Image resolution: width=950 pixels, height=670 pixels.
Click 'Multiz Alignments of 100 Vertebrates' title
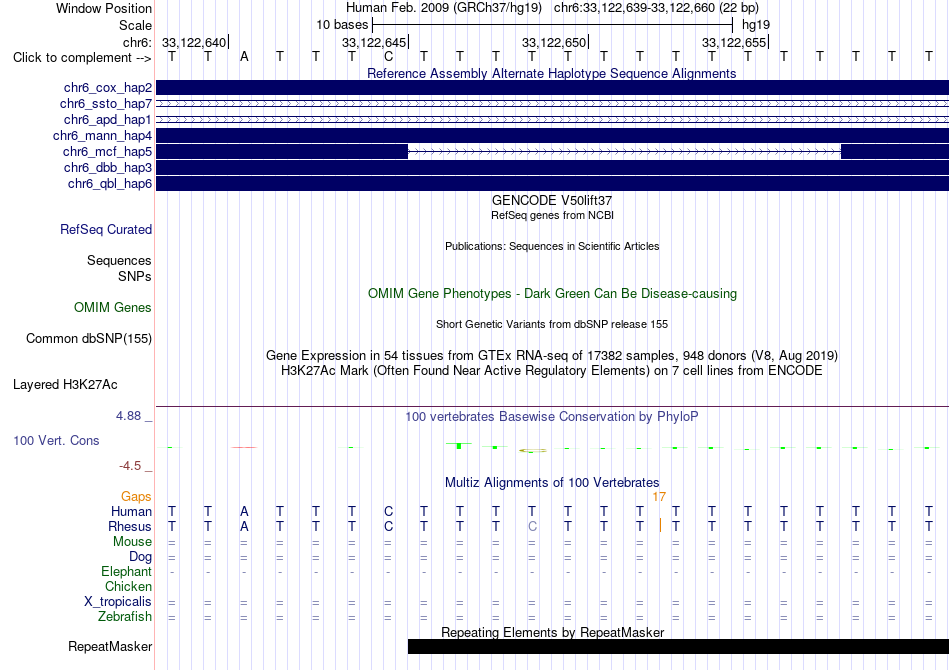point(552,483)
